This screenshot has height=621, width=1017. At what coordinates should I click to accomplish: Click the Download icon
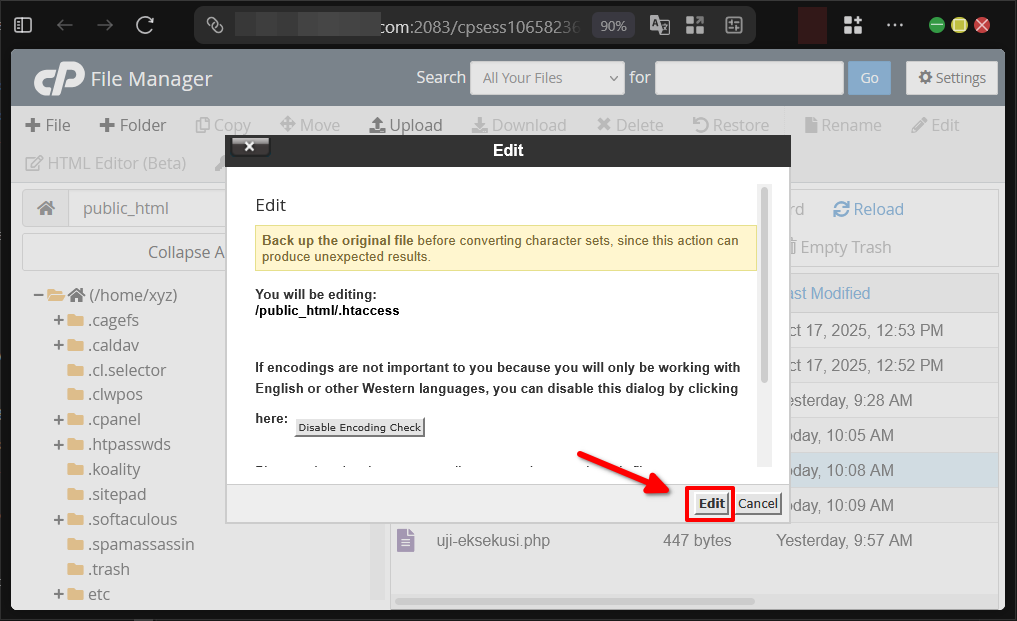point(519,124)
